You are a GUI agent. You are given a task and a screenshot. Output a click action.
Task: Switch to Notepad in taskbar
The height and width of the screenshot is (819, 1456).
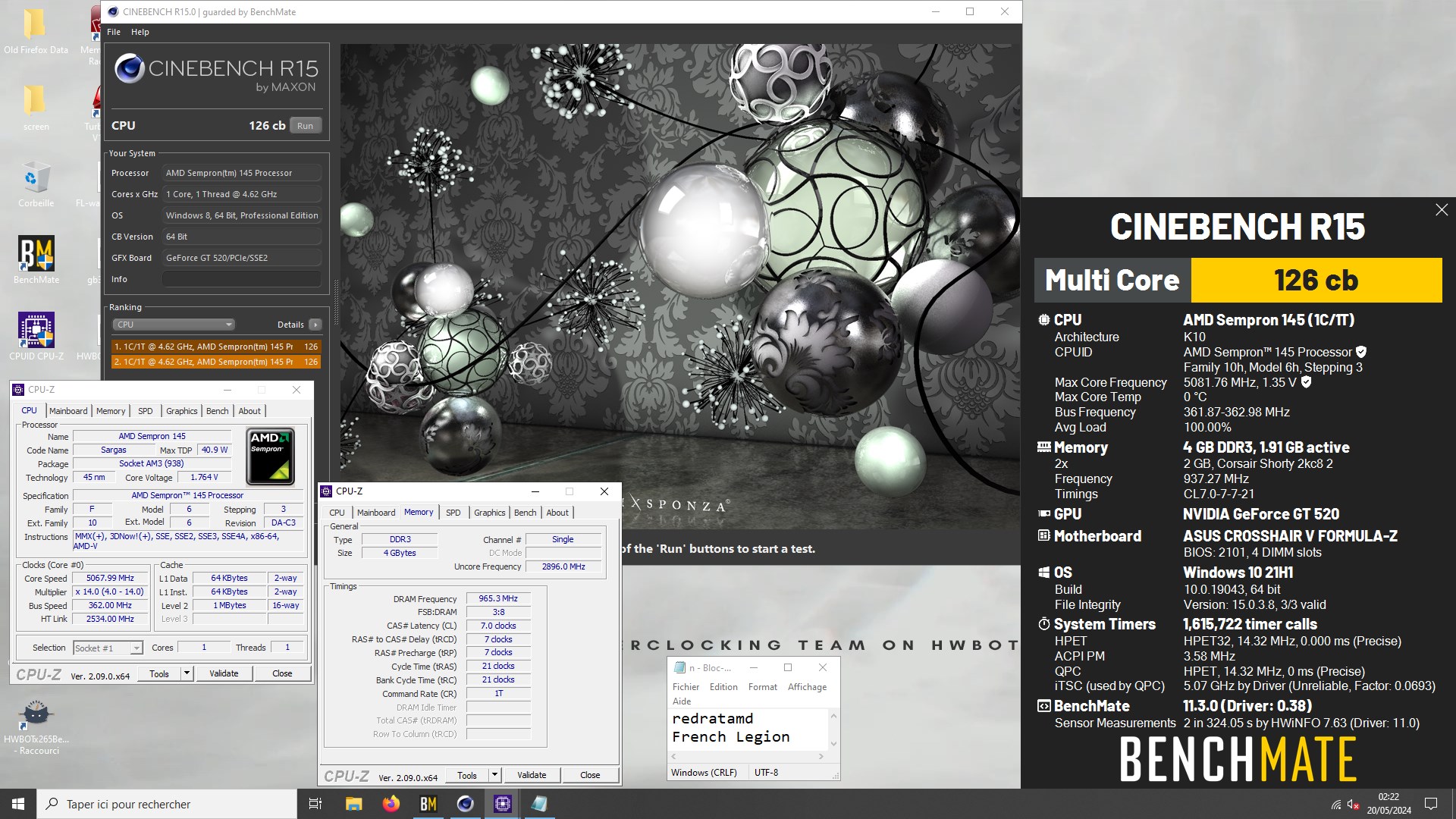539,804
